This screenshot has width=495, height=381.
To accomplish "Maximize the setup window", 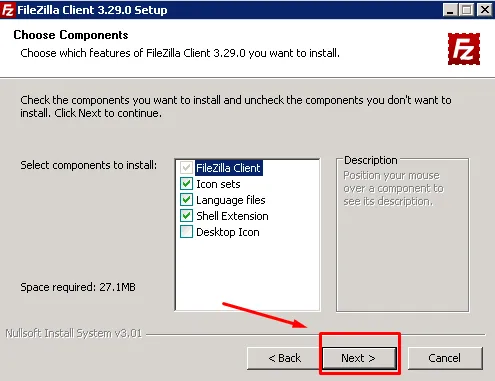I will (x=466, y=10).
